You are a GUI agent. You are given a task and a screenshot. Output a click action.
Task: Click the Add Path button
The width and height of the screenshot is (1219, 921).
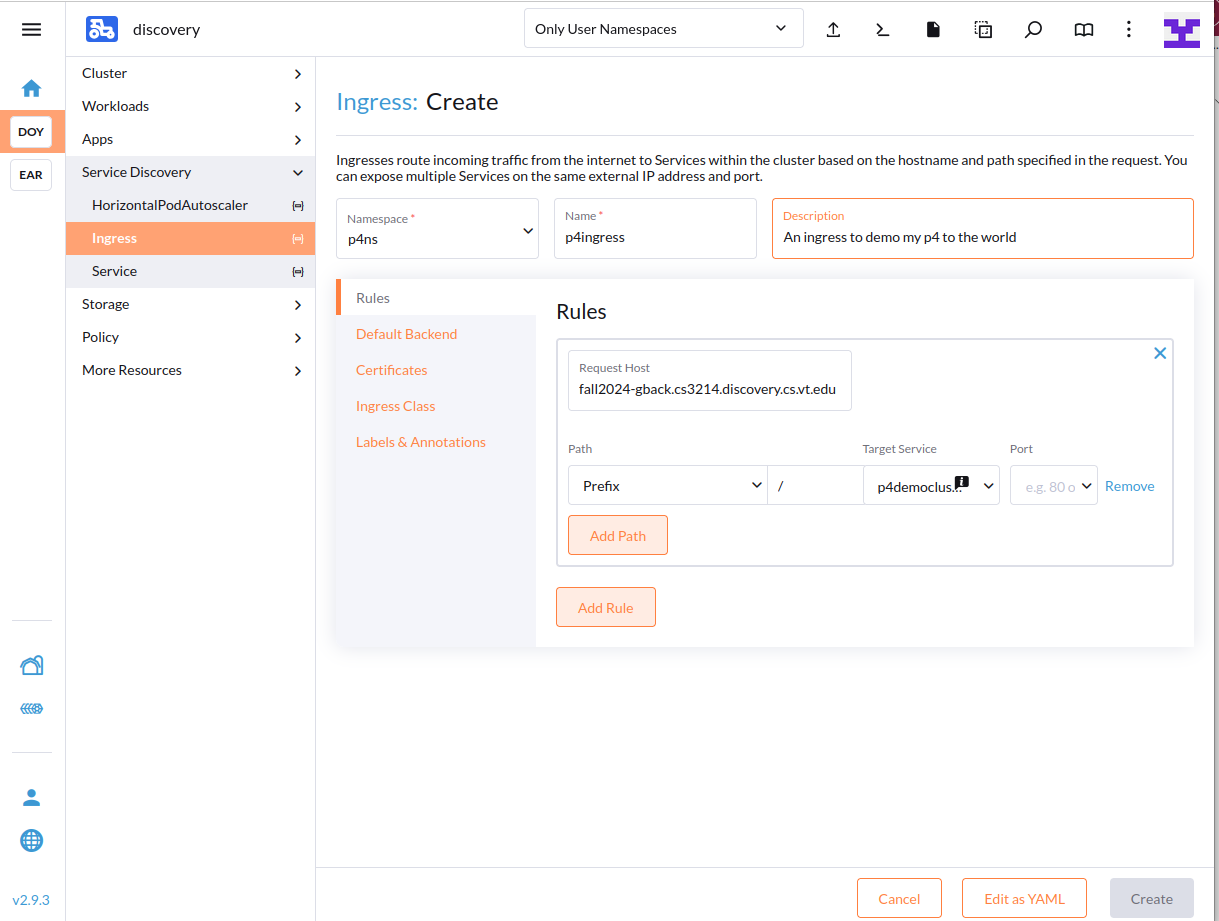click(x=617, y=535)
